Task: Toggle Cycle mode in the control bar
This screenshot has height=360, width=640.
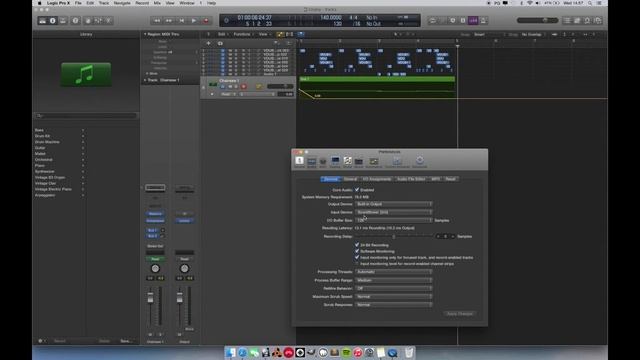Action: 433,20
